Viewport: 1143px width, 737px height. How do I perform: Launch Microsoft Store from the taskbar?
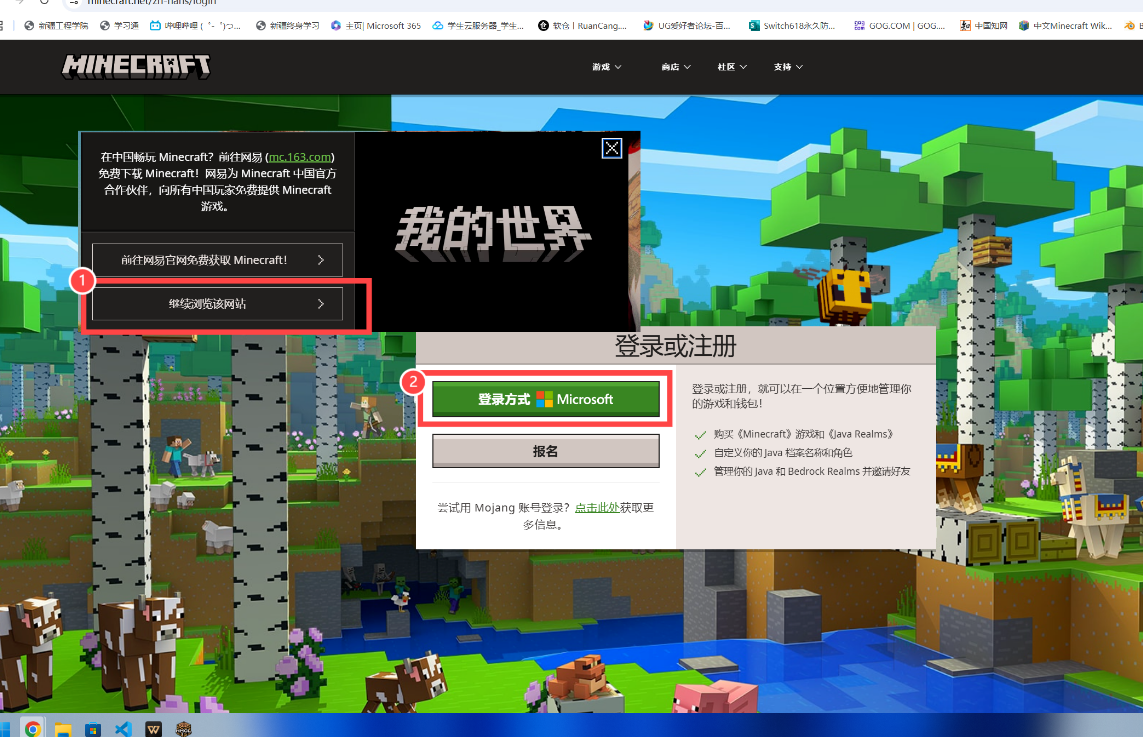coord(93,728)
